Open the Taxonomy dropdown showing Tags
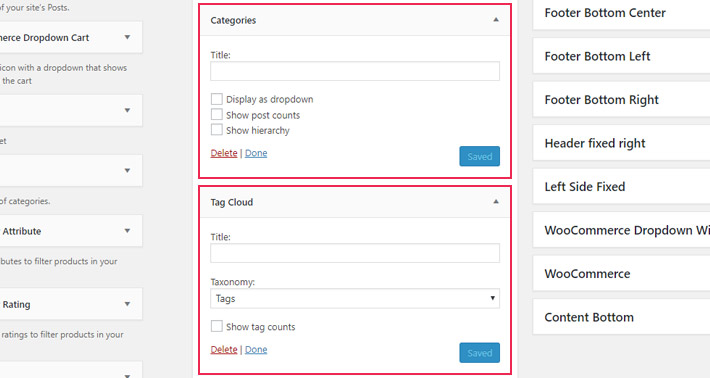This screenshot has width=710, height=378. (355, 299)
